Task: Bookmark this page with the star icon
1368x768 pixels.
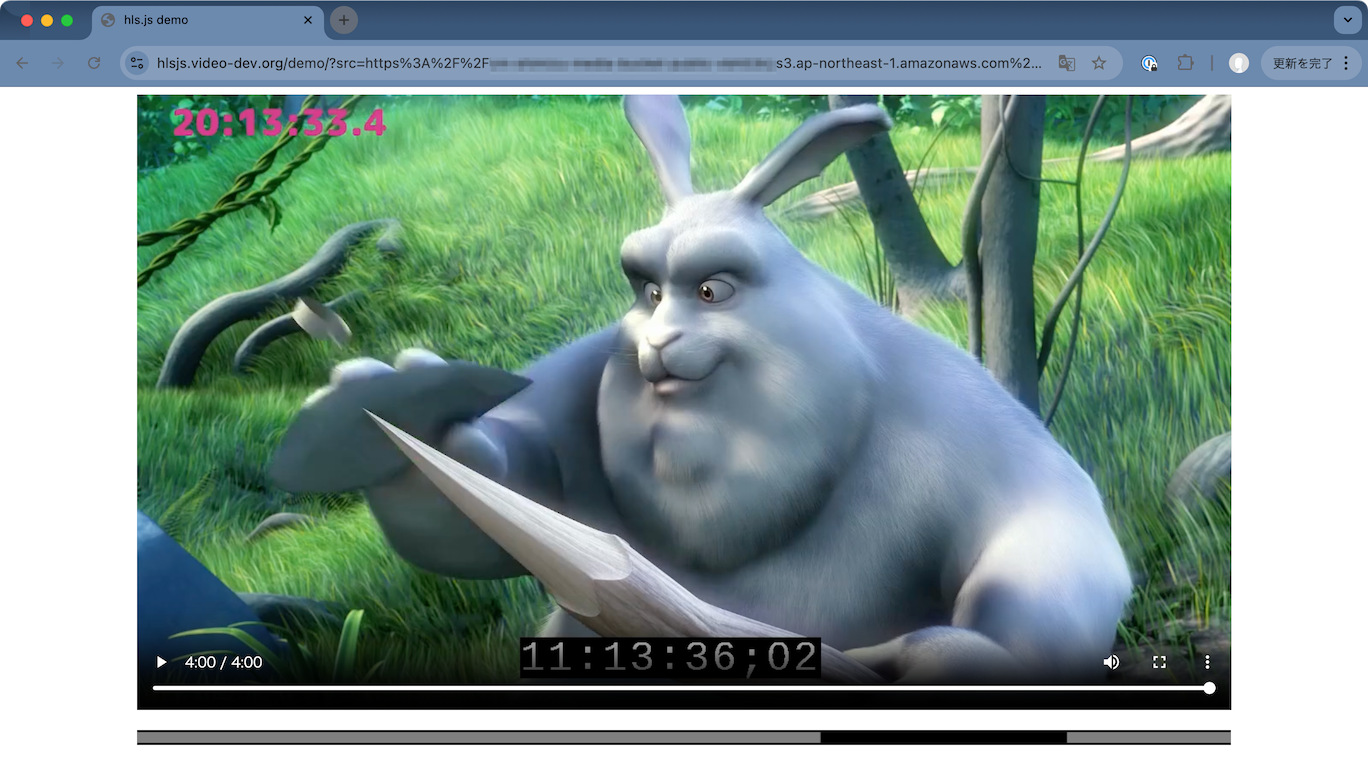Action: 1099,63
